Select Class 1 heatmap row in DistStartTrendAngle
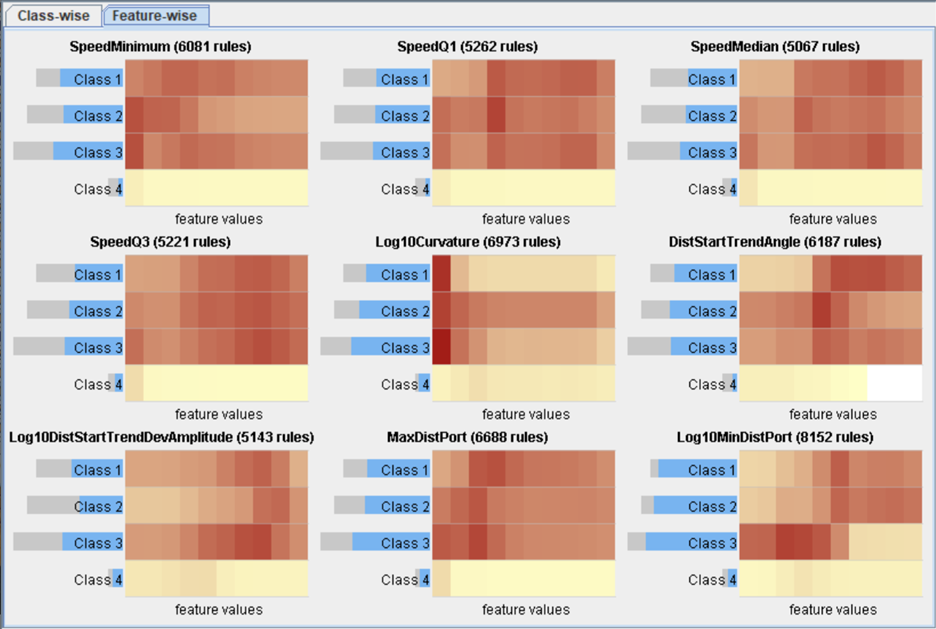Screen dimensions: 936x629 (829, 274)
